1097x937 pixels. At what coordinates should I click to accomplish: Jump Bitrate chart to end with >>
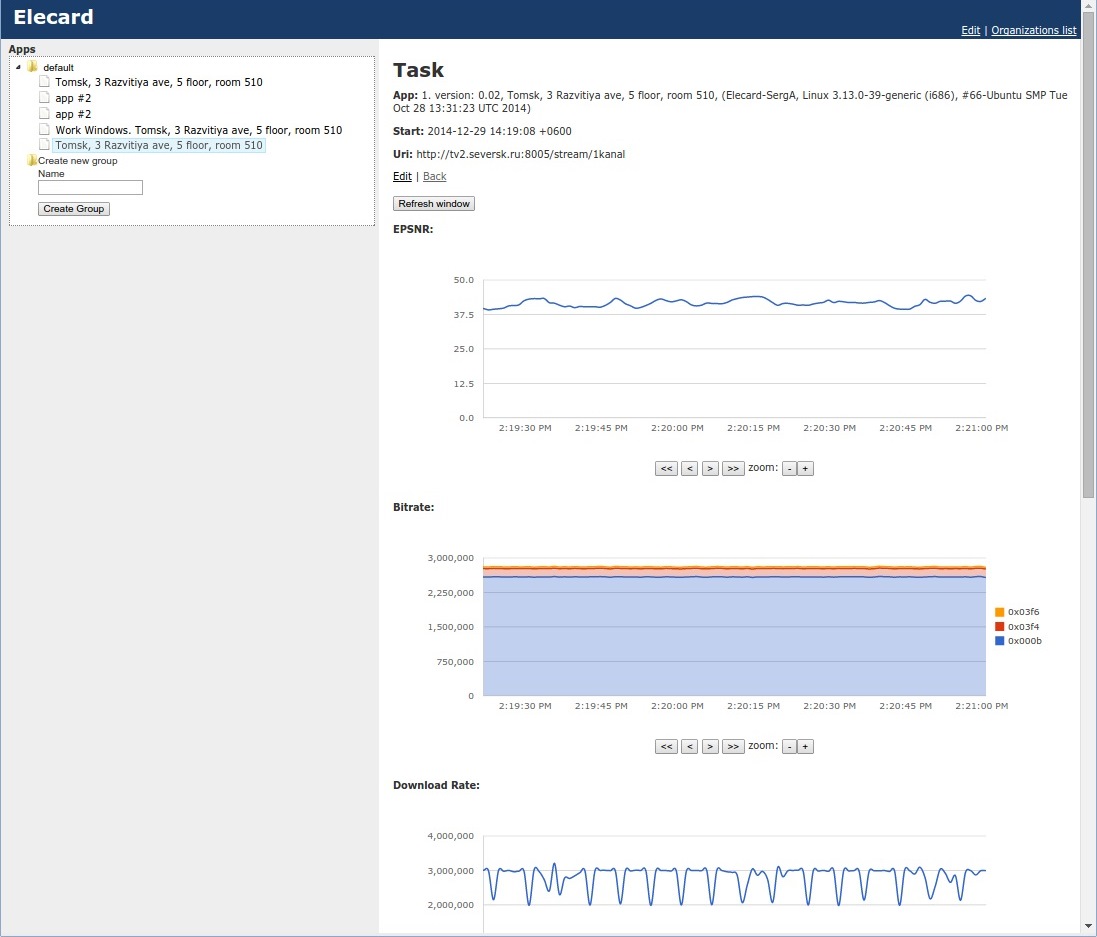point(733,746)
